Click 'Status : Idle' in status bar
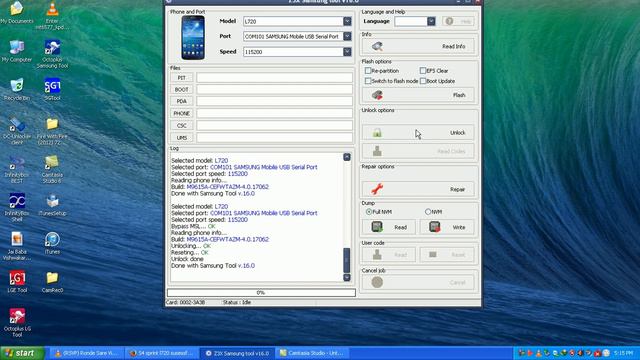This screenshot has height=360, width=640. (237, 302)
